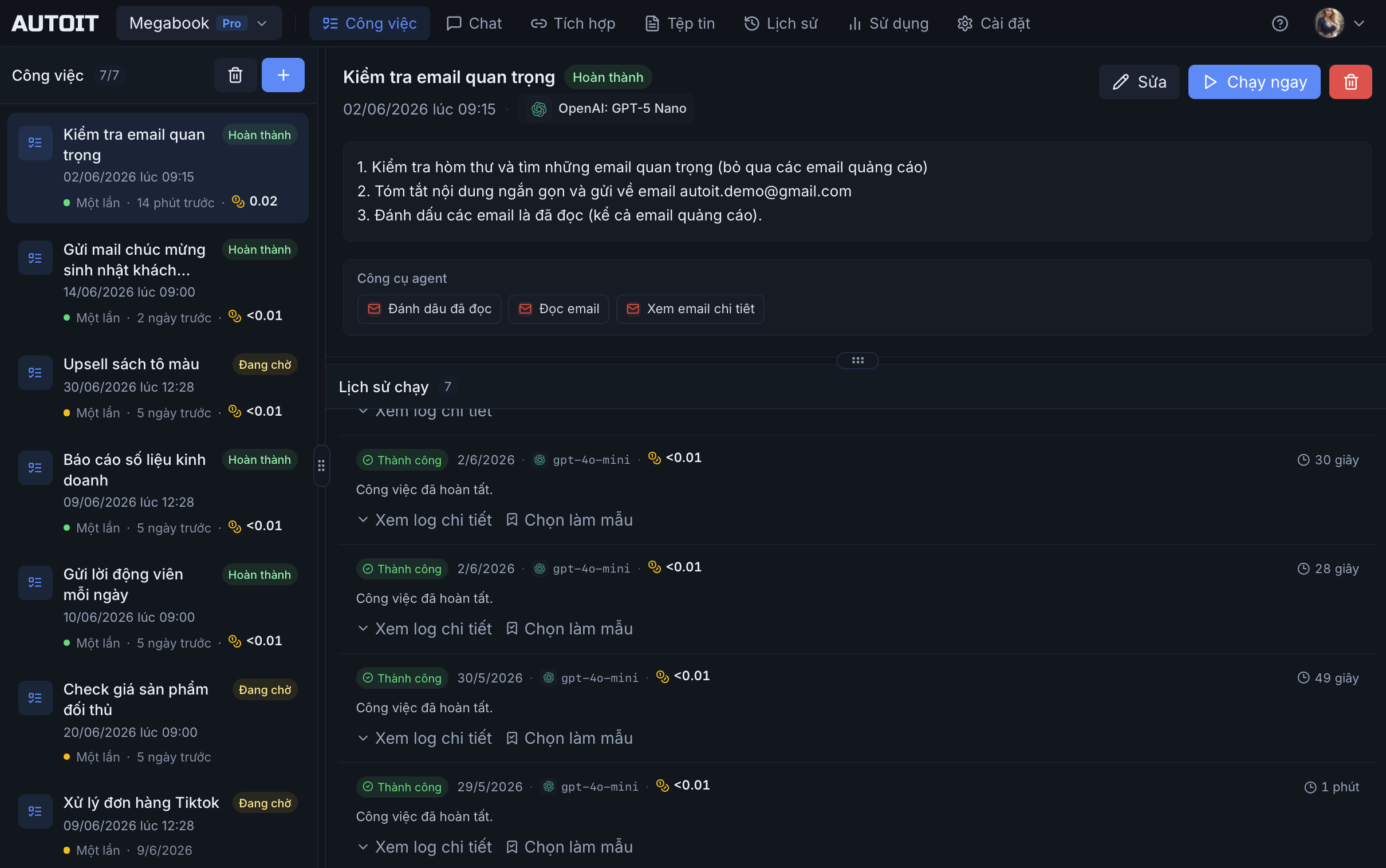The width and height of the screenshot is (1386, 868).
Task: Click the blue plus add-task button
Action: tap(282, 75)
